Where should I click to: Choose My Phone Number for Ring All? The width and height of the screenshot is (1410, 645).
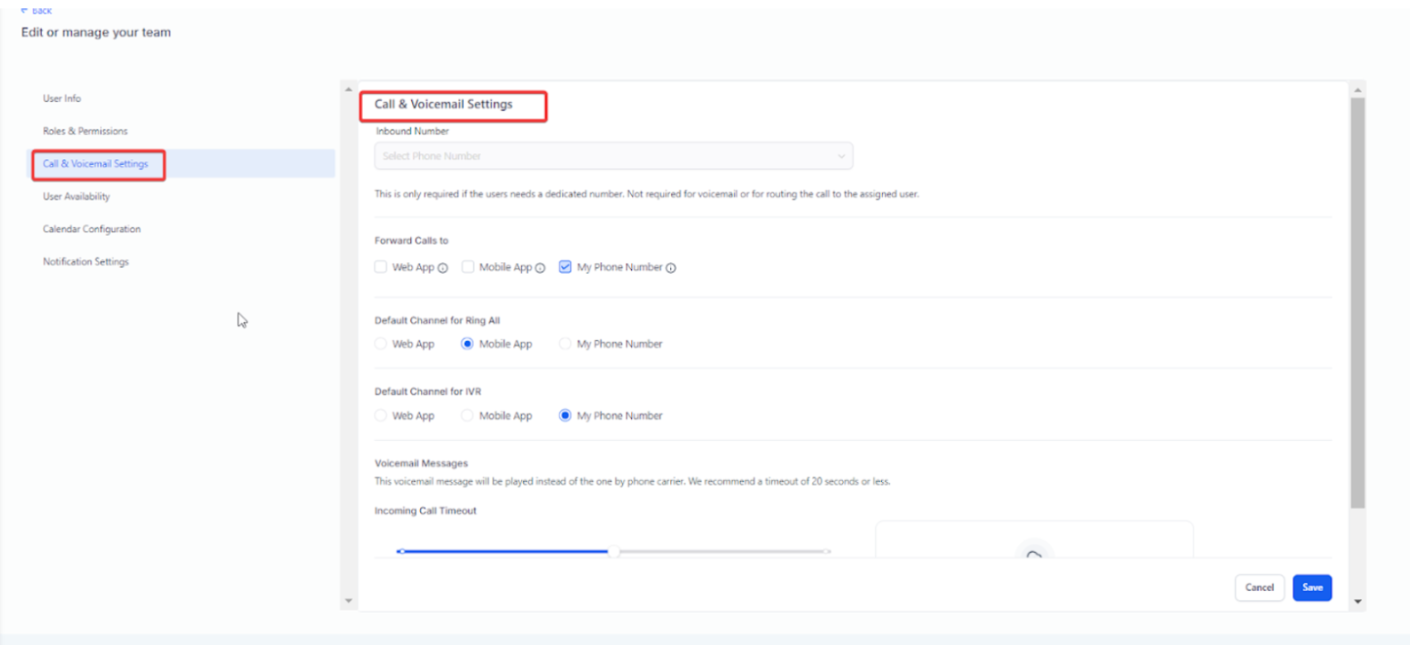(565, 344)
